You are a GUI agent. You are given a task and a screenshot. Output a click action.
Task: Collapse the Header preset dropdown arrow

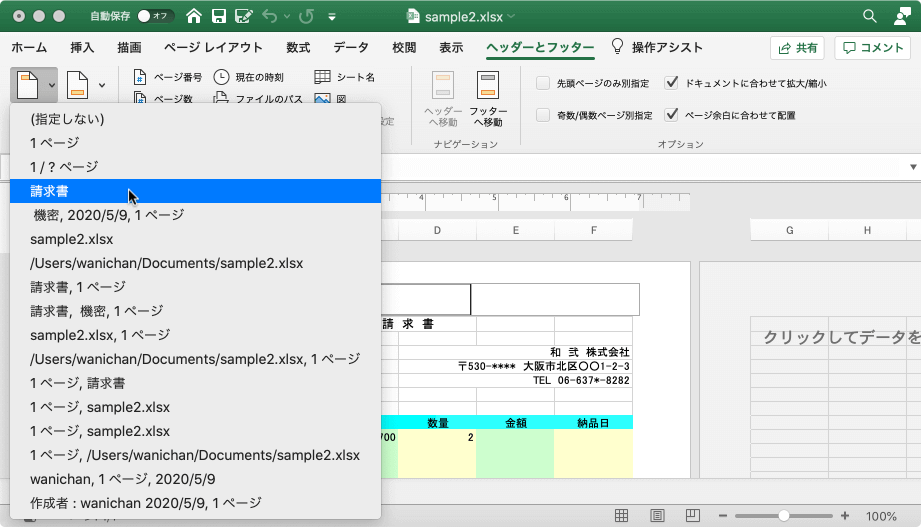pyautogui.click(x=52, y=85)
